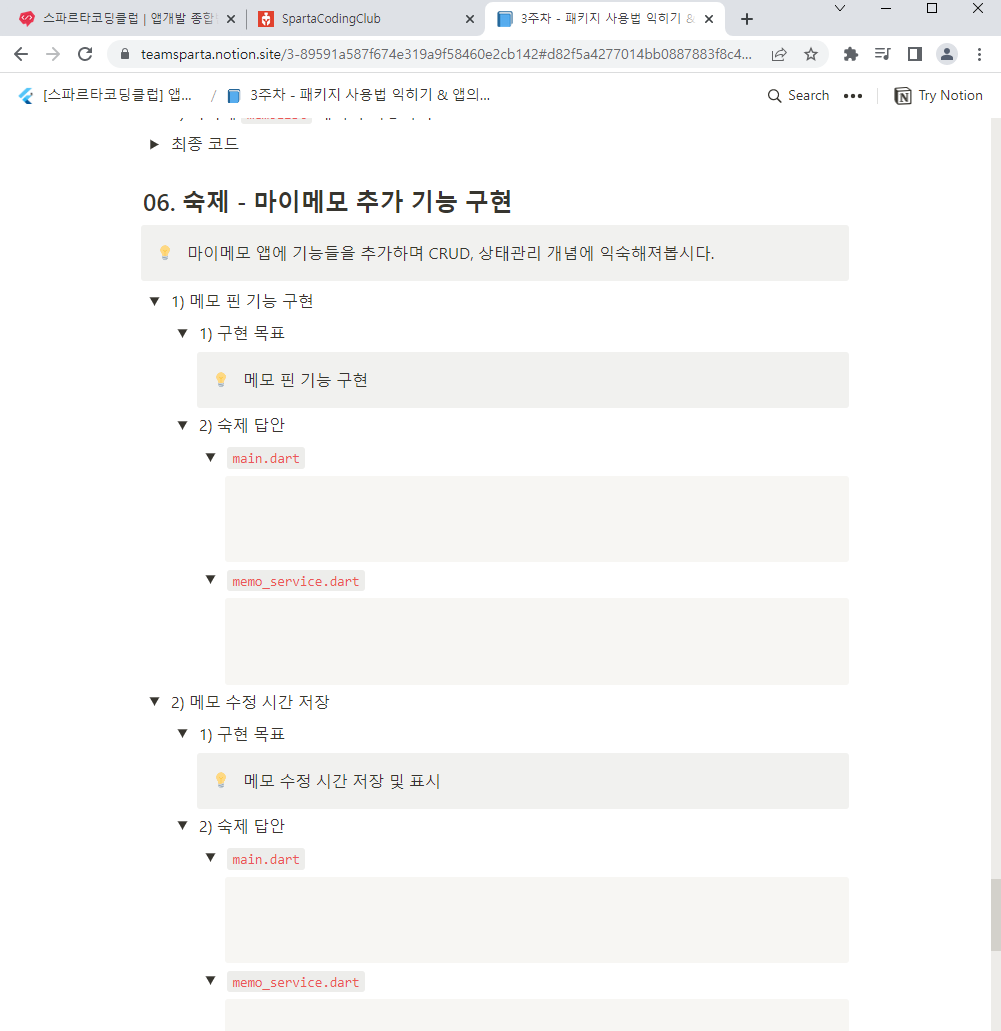Click the empty code block under first main.dart
Screen dimensions: 1001x1031
tap(537, 519)
